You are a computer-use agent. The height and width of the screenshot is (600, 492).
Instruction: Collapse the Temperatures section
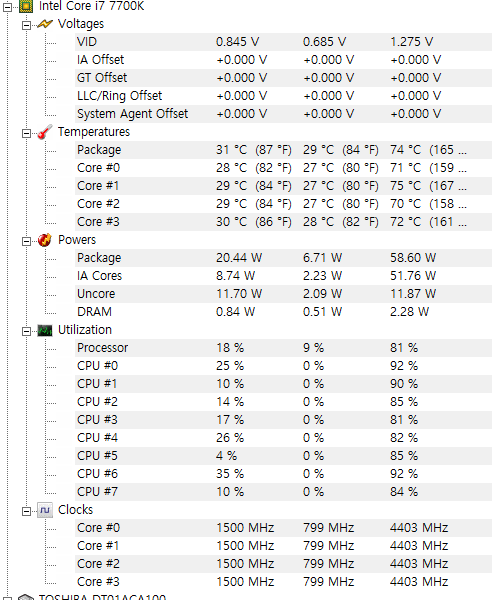pyautogui.click(x=26, y=133)
